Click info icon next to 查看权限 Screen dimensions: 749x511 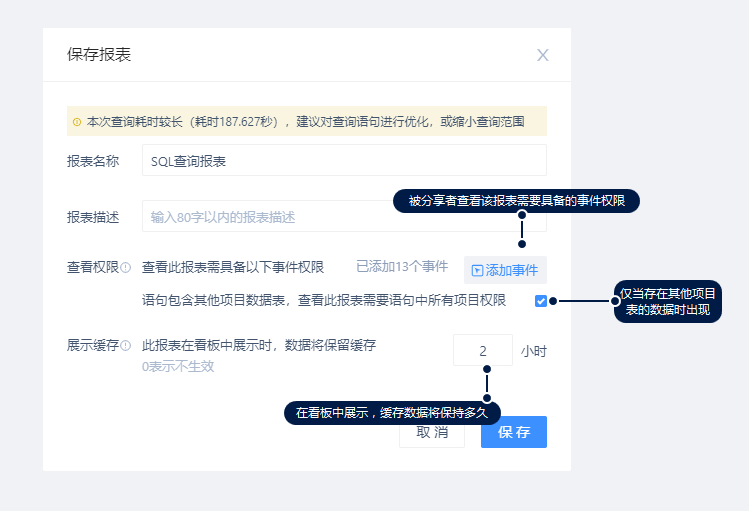(126, 267)
